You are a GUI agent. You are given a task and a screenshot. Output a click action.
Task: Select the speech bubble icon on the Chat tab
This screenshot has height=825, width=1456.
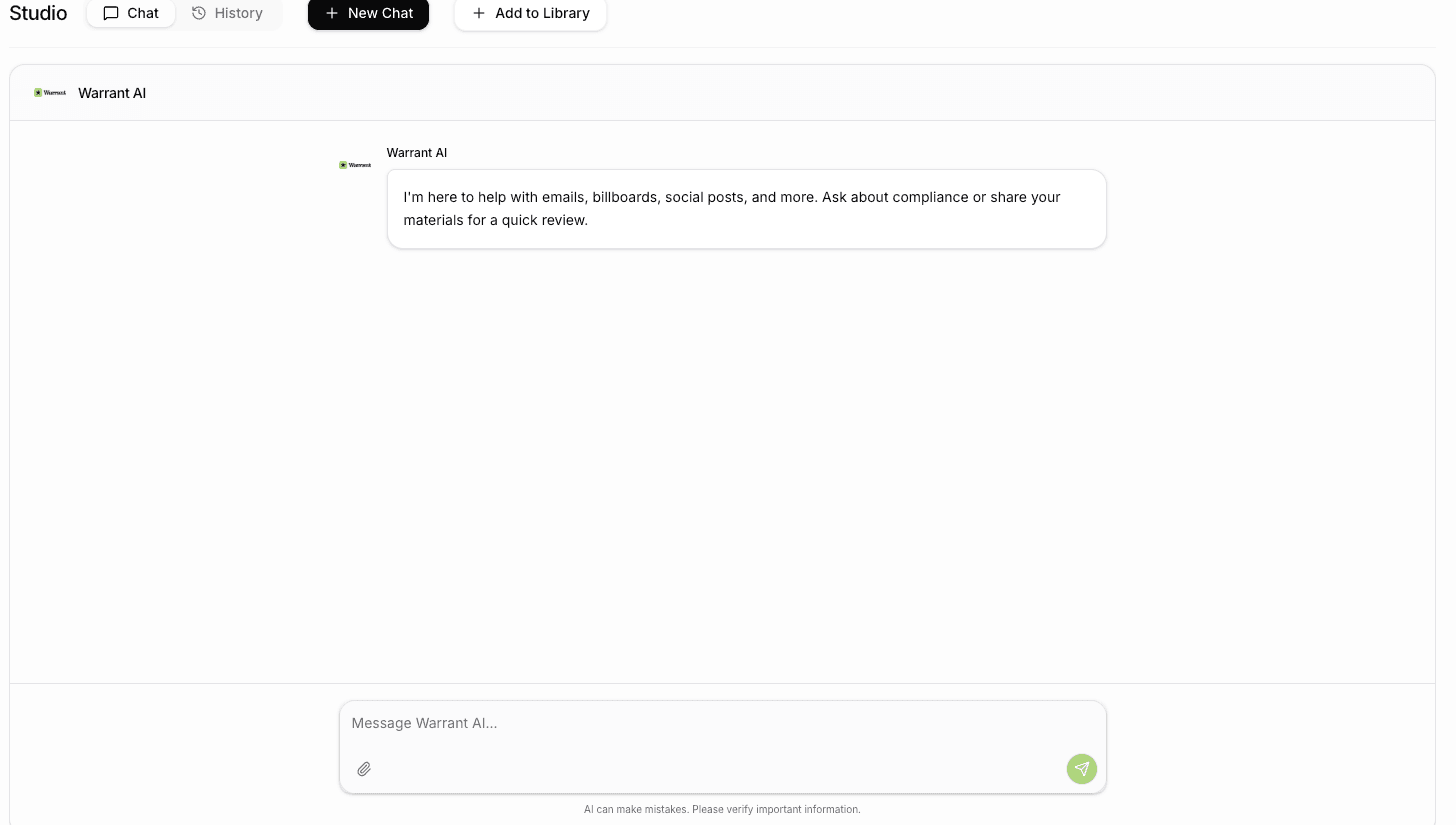(113, 13)
